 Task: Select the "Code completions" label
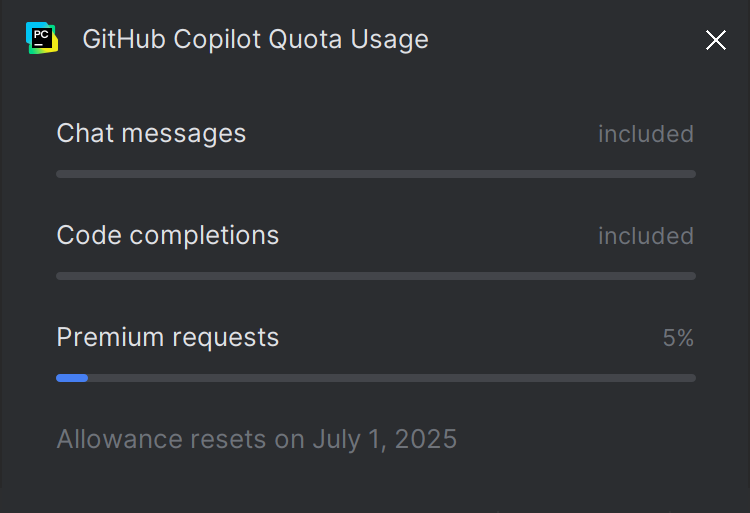pyautogui.click(x=168, y=235)
